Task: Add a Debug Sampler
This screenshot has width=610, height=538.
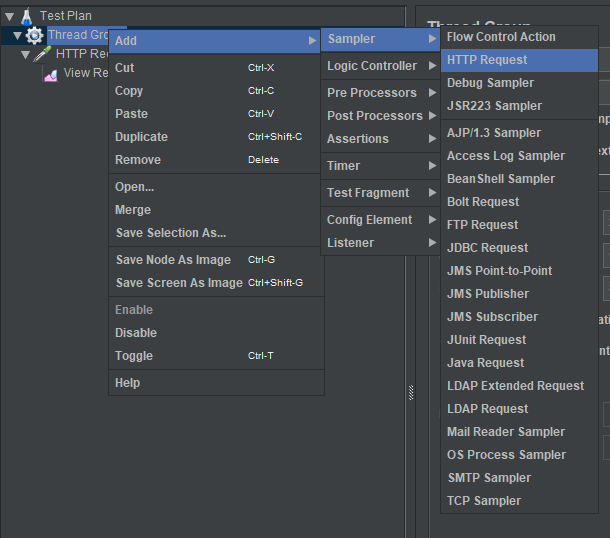Action: click(519, 83)
